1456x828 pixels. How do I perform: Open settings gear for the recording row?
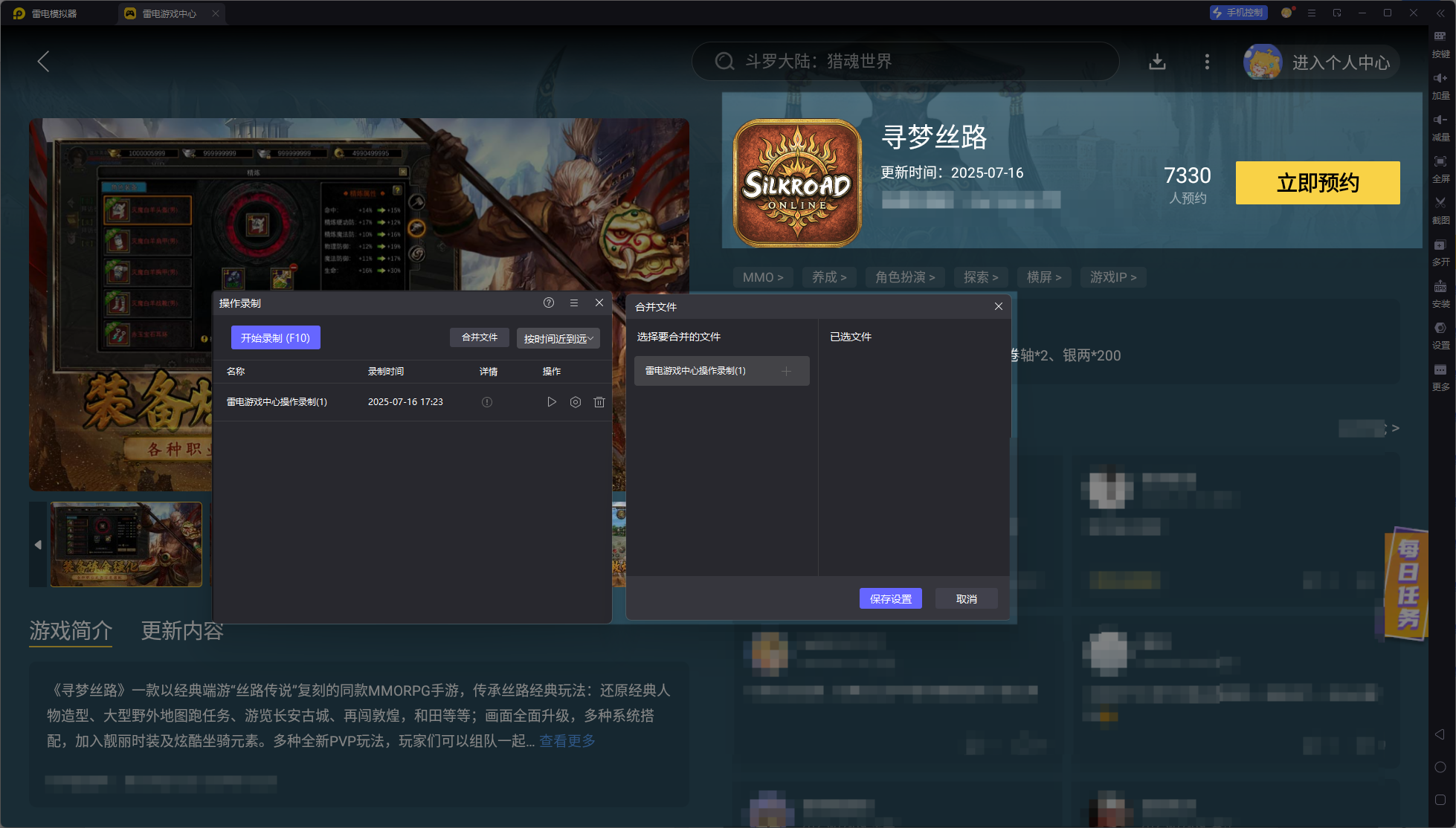pos(576,402)
